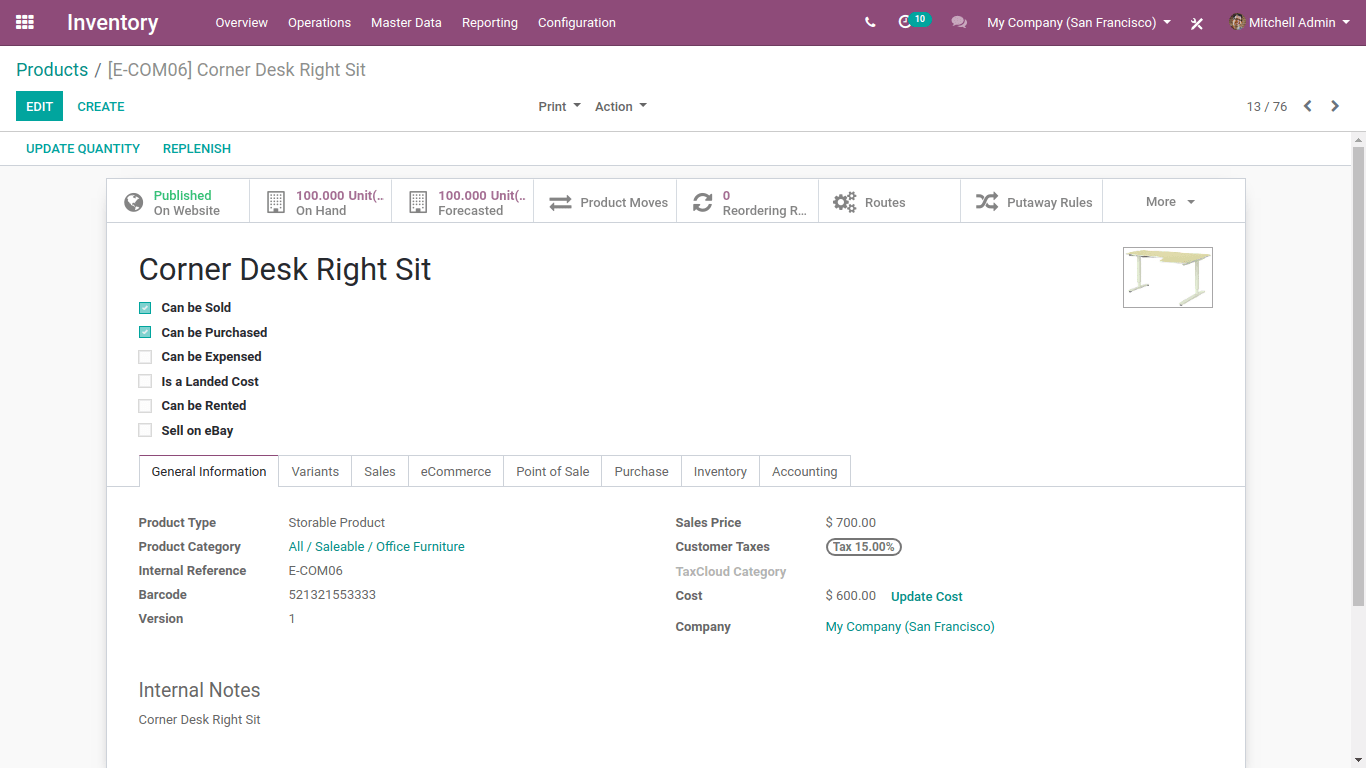This screenshot has height=768, width=1366.
Task: Toggle Is a Landed Cost checkbox
Action: point(145,381)
